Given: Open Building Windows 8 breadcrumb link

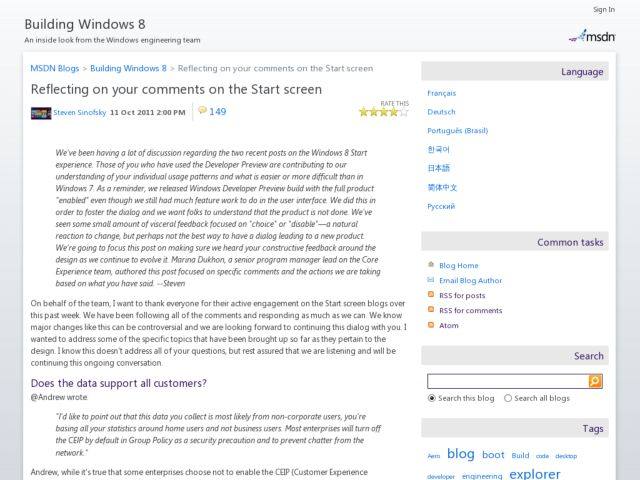Looking at the screenshot, I should [x=128, y=69].
